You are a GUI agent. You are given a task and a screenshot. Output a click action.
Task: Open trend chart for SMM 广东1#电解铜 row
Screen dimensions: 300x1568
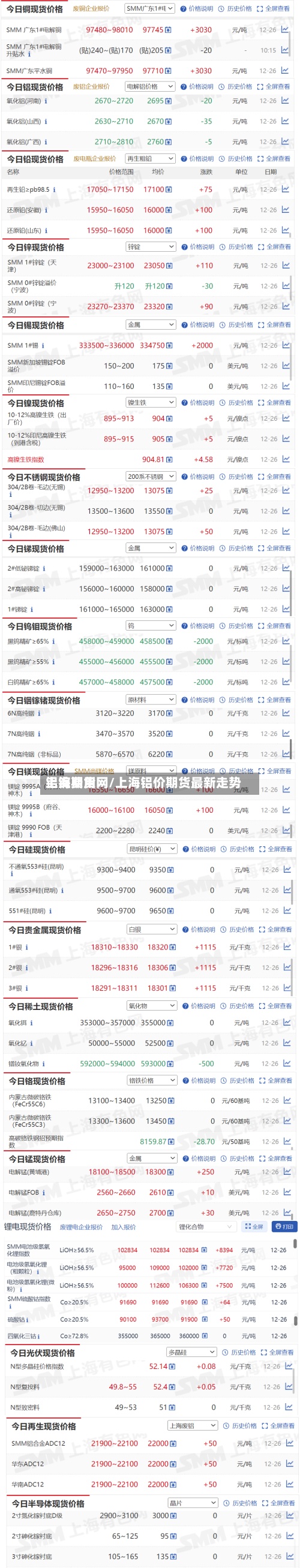[x=286, y=29]
